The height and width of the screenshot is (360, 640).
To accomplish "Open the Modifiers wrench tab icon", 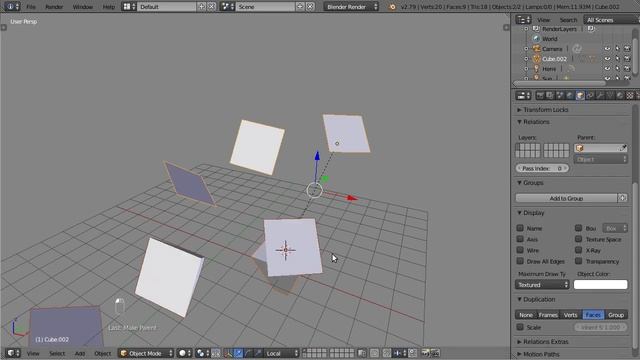I will [x=600, y=96].
